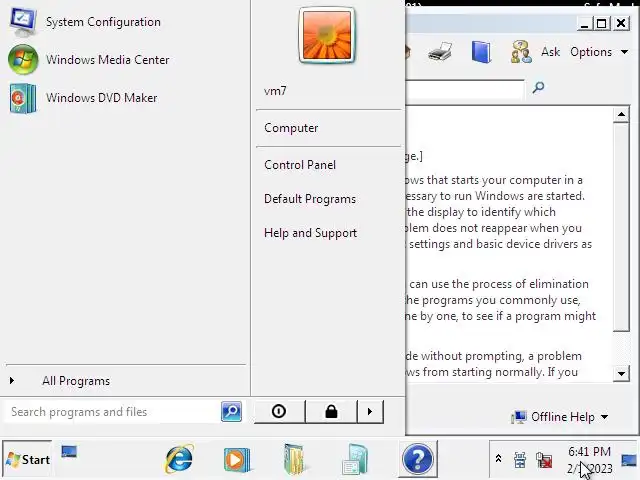This screenshot has width=640, height=480.
Task: Click the Search programs and files box
Action: pyautogui.click(x=111, y=411)
